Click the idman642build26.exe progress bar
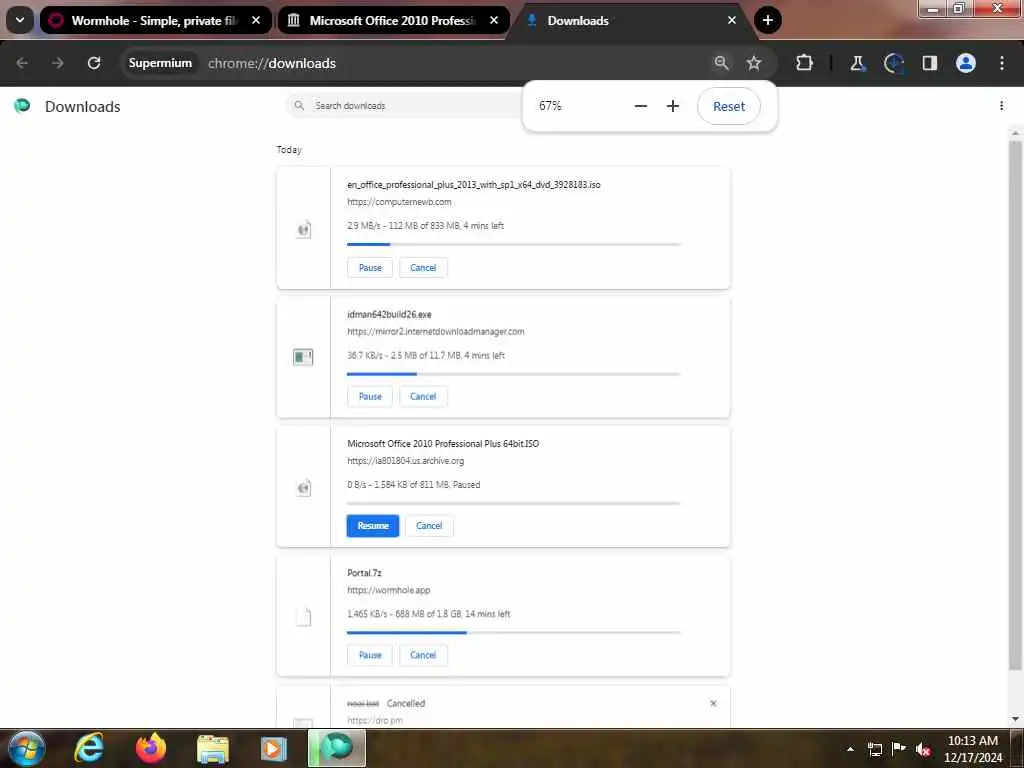 click(513, 374)
